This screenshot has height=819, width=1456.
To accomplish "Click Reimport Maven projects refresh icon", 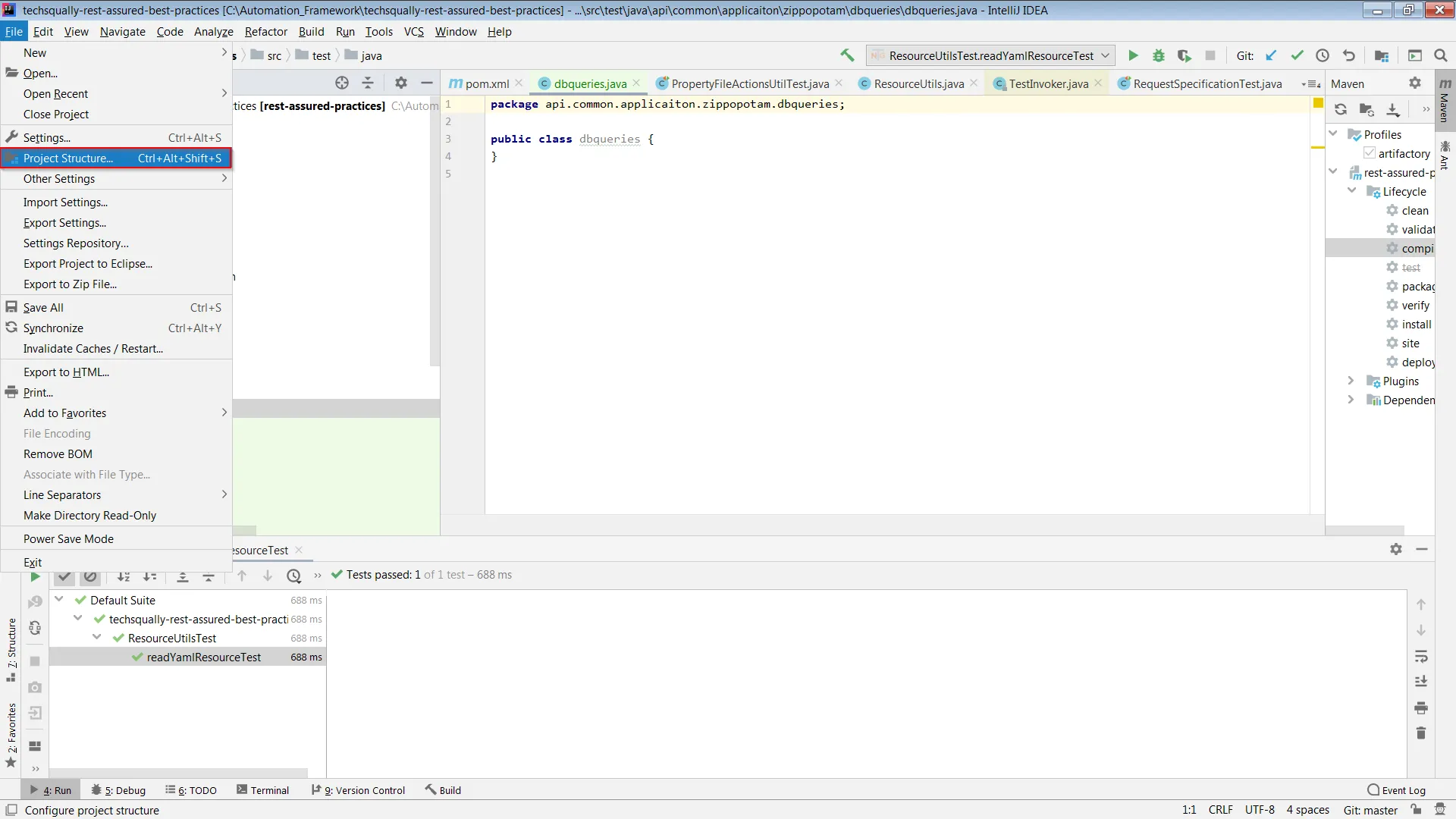I will (x=1341, y=109).
